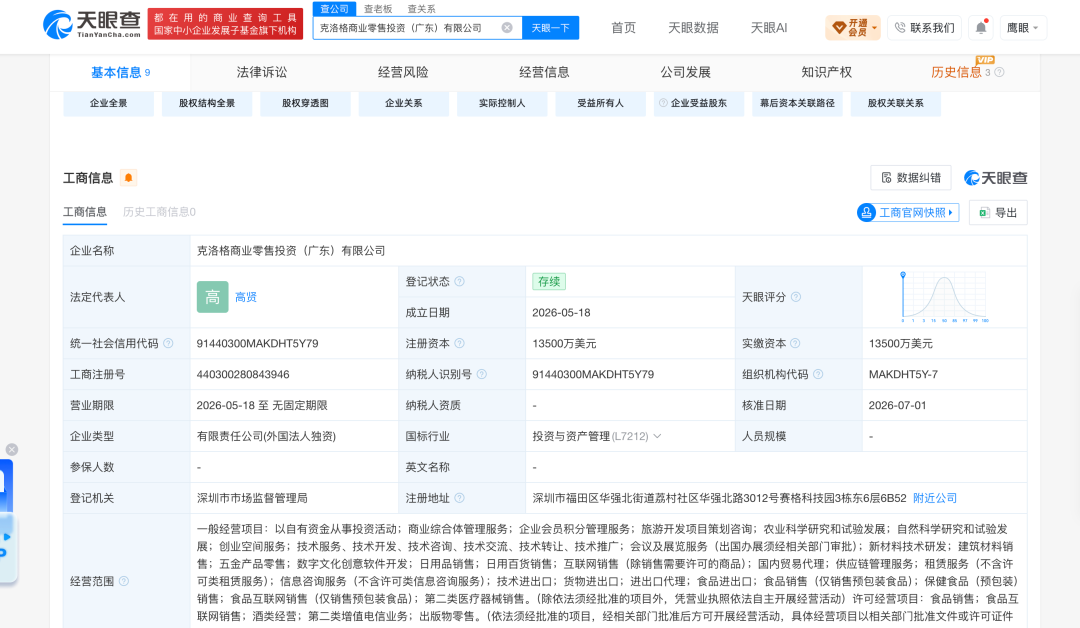This screenshot has height=628, width=1080.
Task: Click the icon on 工商官网快照 button
Action: [866, 213]
